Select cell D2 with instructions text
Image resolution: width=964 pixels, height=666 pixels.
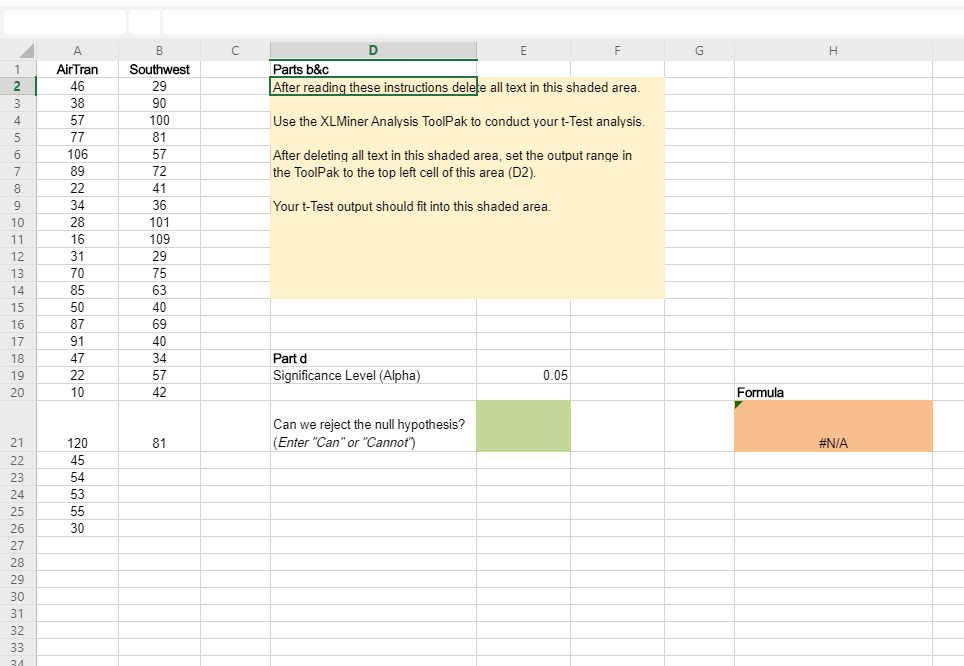tap(373, 87)
